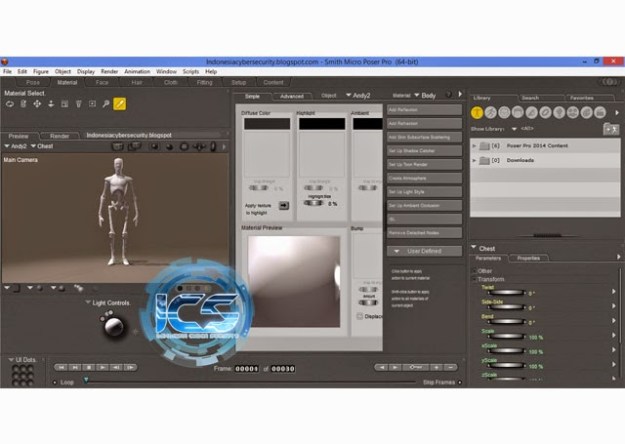Screen dimensions: 625x444
Task: Click the magnifier zoom tool icon
Action: [104, 103]
